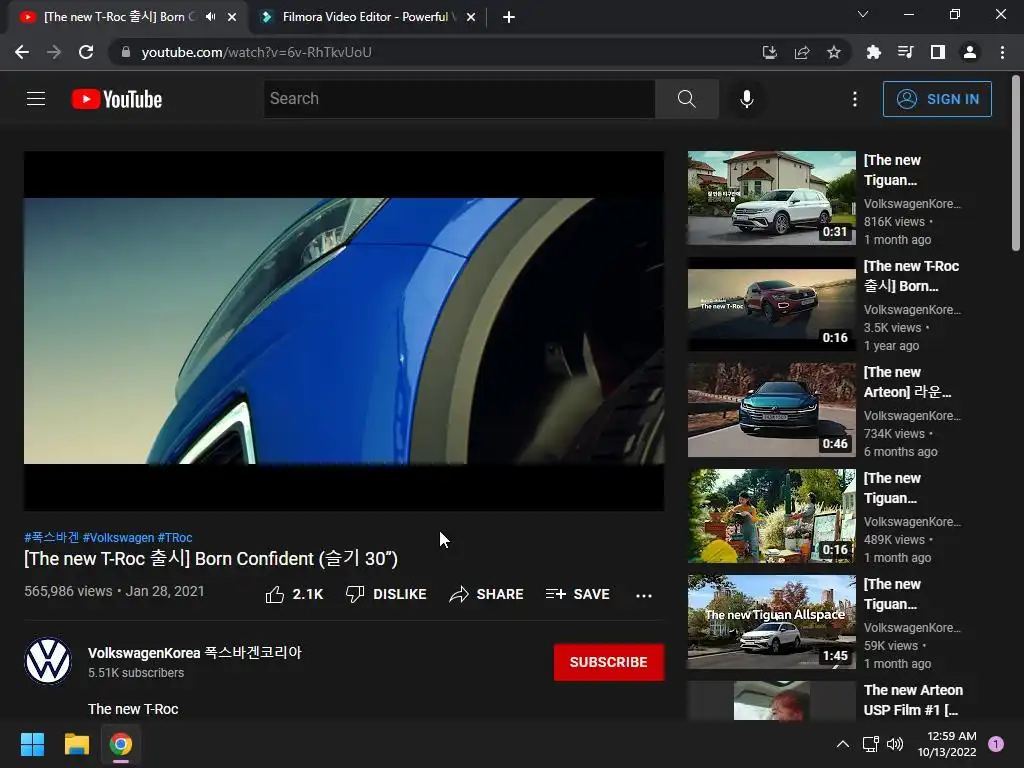The width and height of the screenshot is (1024, 768).
Task: Open Windows Start menu
Action: [x=32, y=744]
